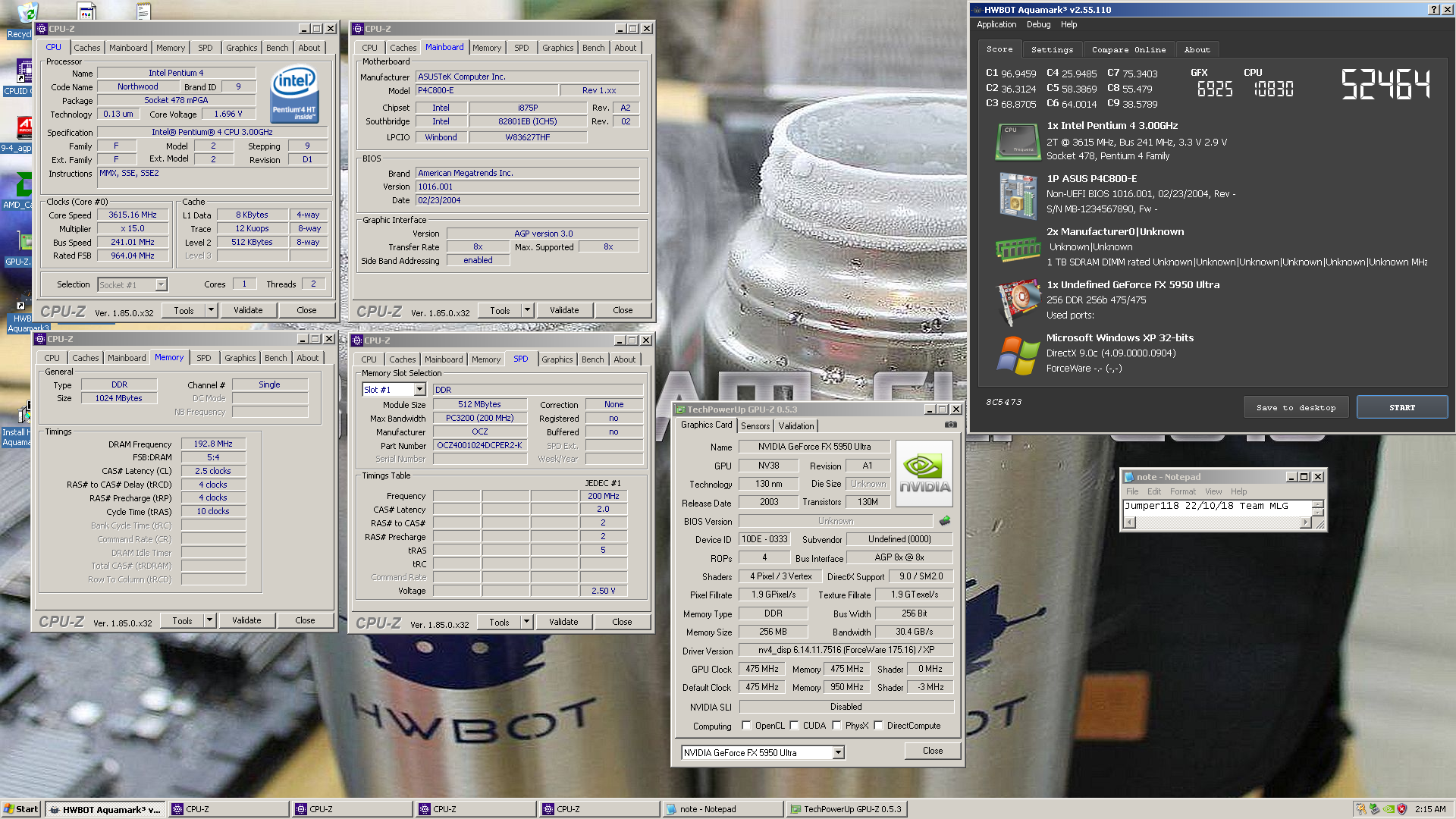
Task: Click Notepad horizontal scrollbar
Action: point(1217,522)
